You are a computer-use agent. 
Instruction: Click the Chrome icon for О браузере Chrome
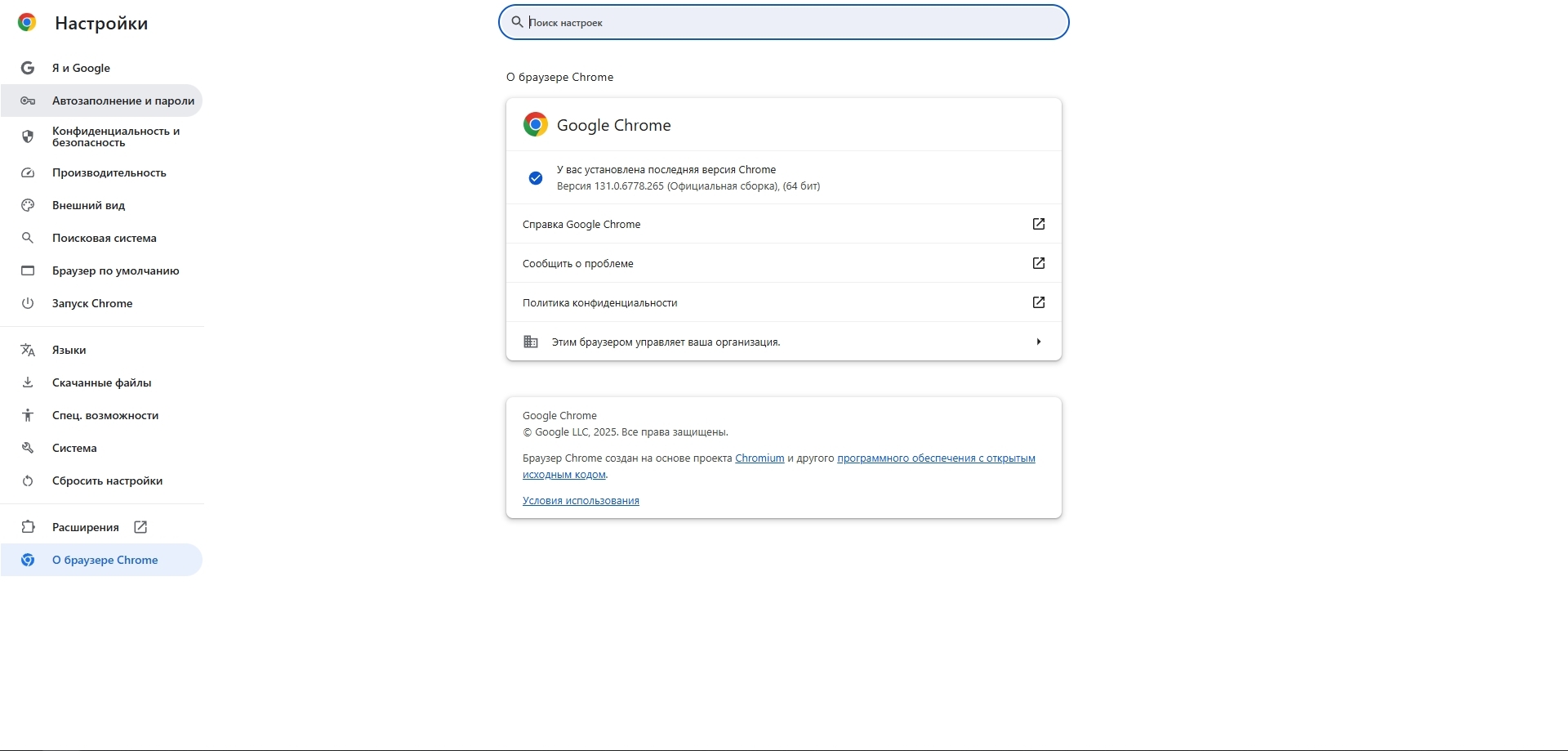28,560
